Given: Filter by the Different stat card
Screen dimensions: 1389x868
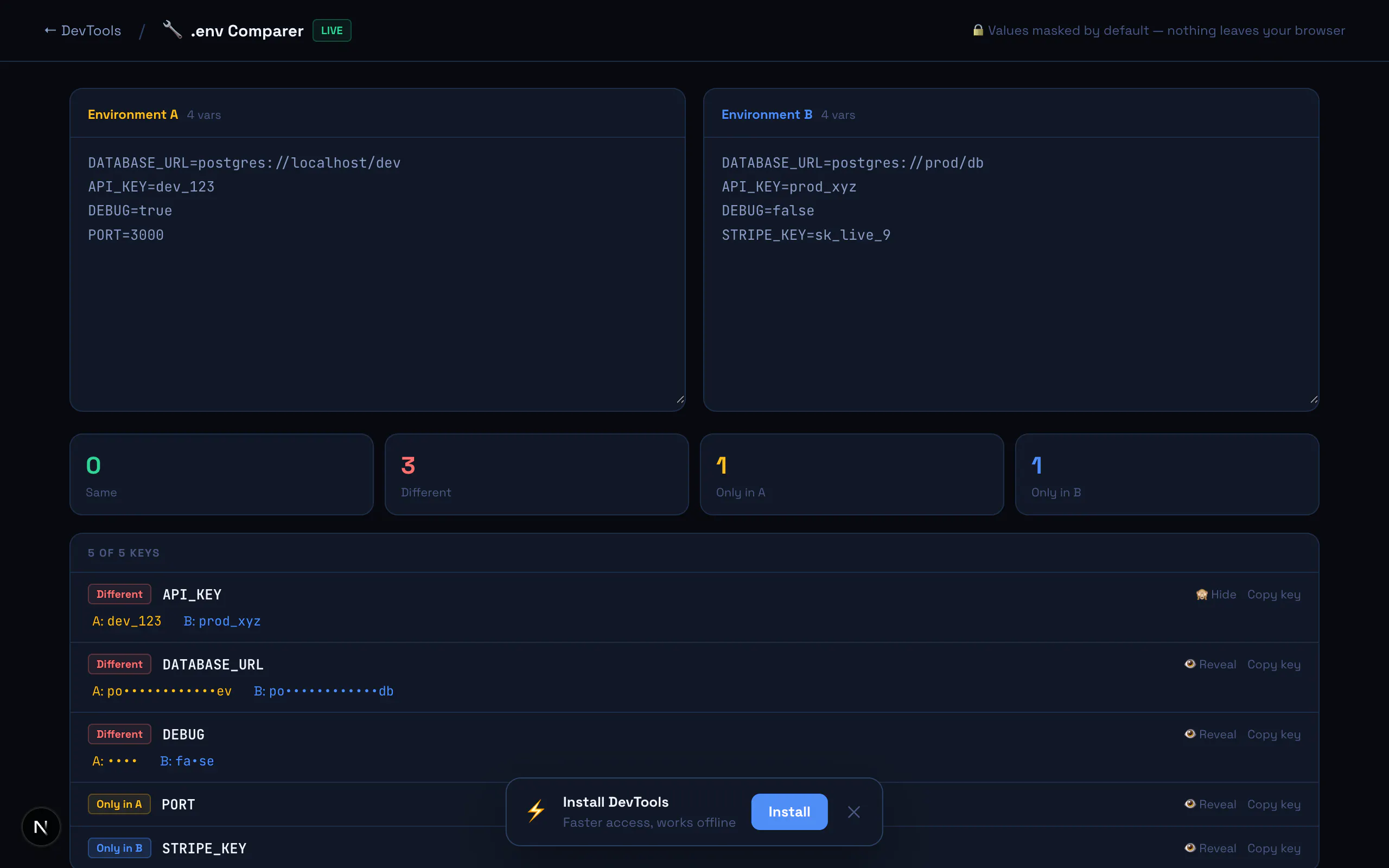Looking at the screenshot, I should pos(537,474).
